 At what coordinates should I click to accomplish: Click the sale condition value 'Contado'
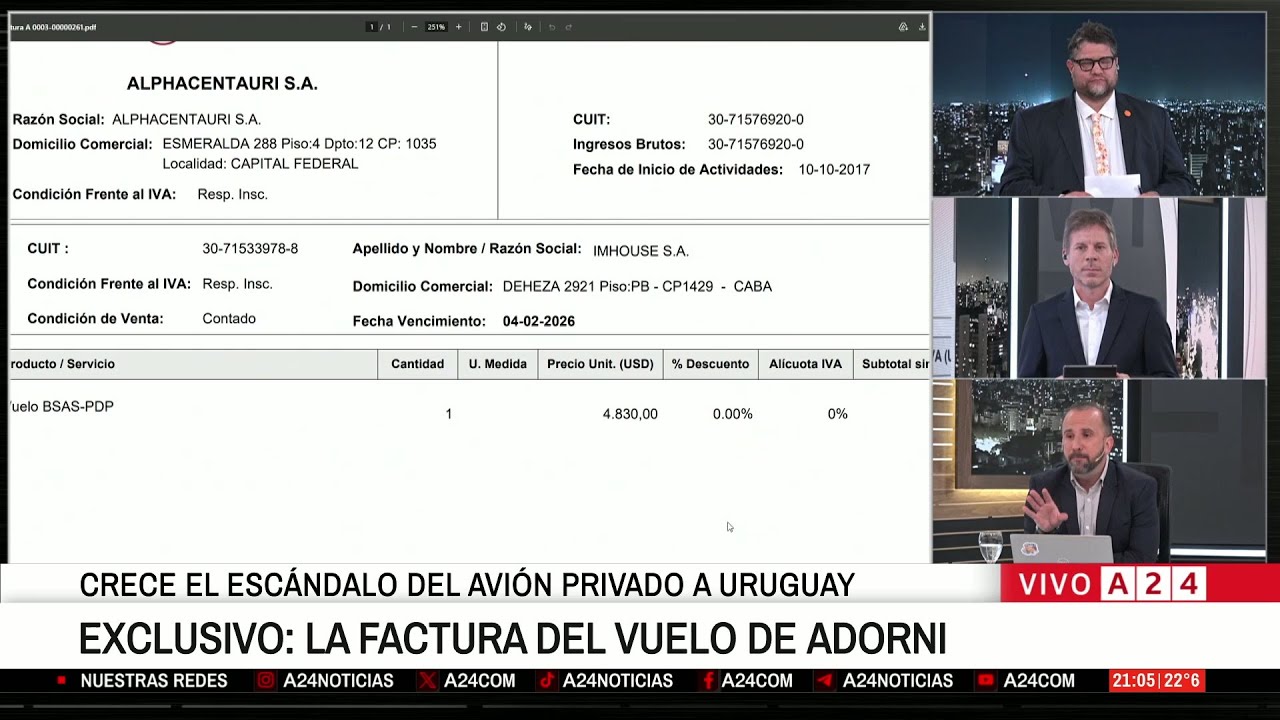[x=229, y=319]
